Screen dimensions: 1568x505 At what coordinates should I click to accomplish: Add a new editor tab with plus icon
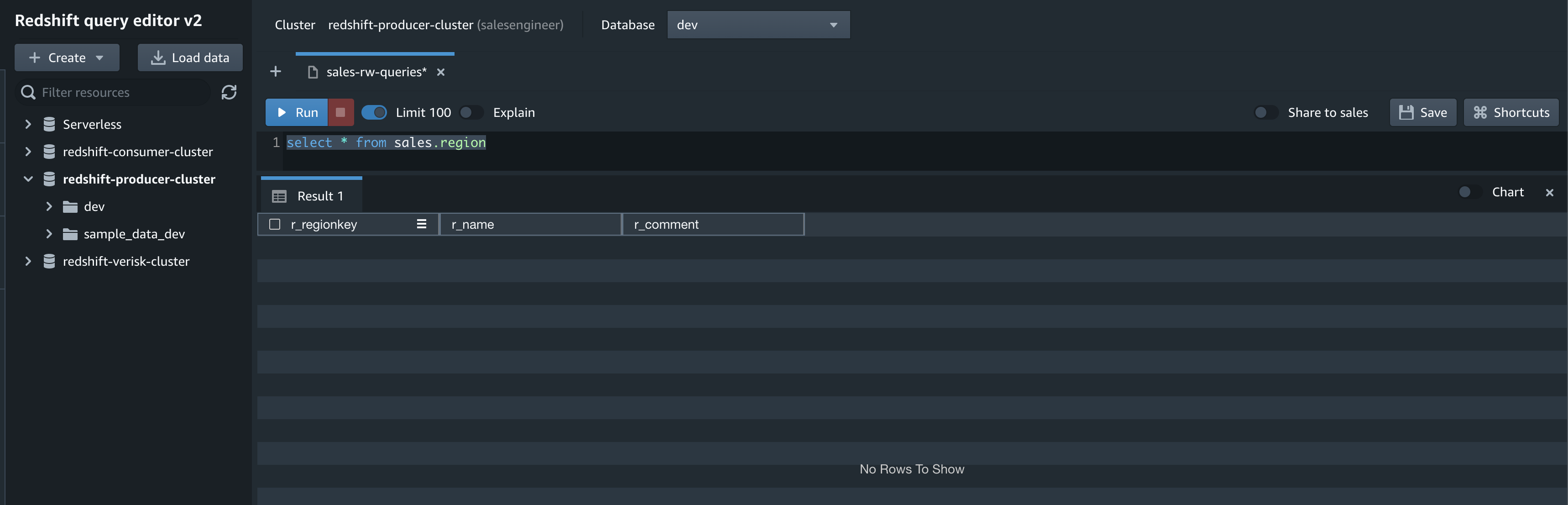275,72
